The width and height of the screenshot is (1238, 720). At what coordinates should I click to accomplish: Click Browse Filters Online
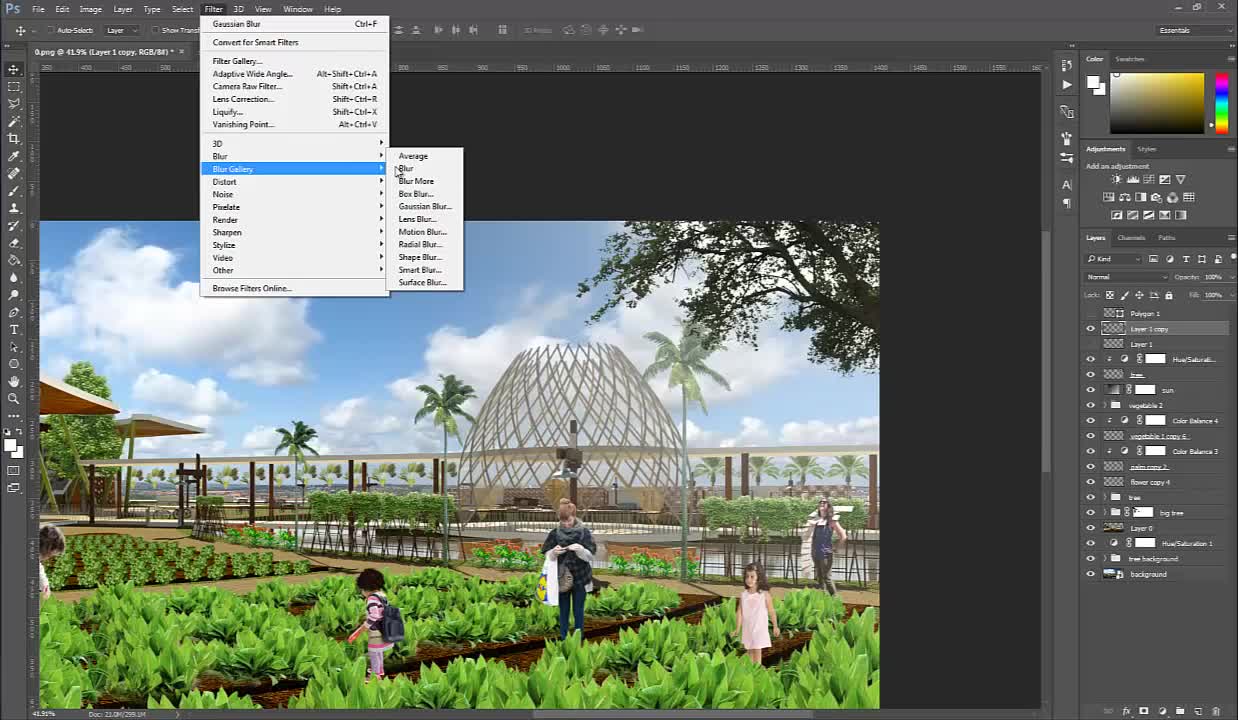(251, 288)
